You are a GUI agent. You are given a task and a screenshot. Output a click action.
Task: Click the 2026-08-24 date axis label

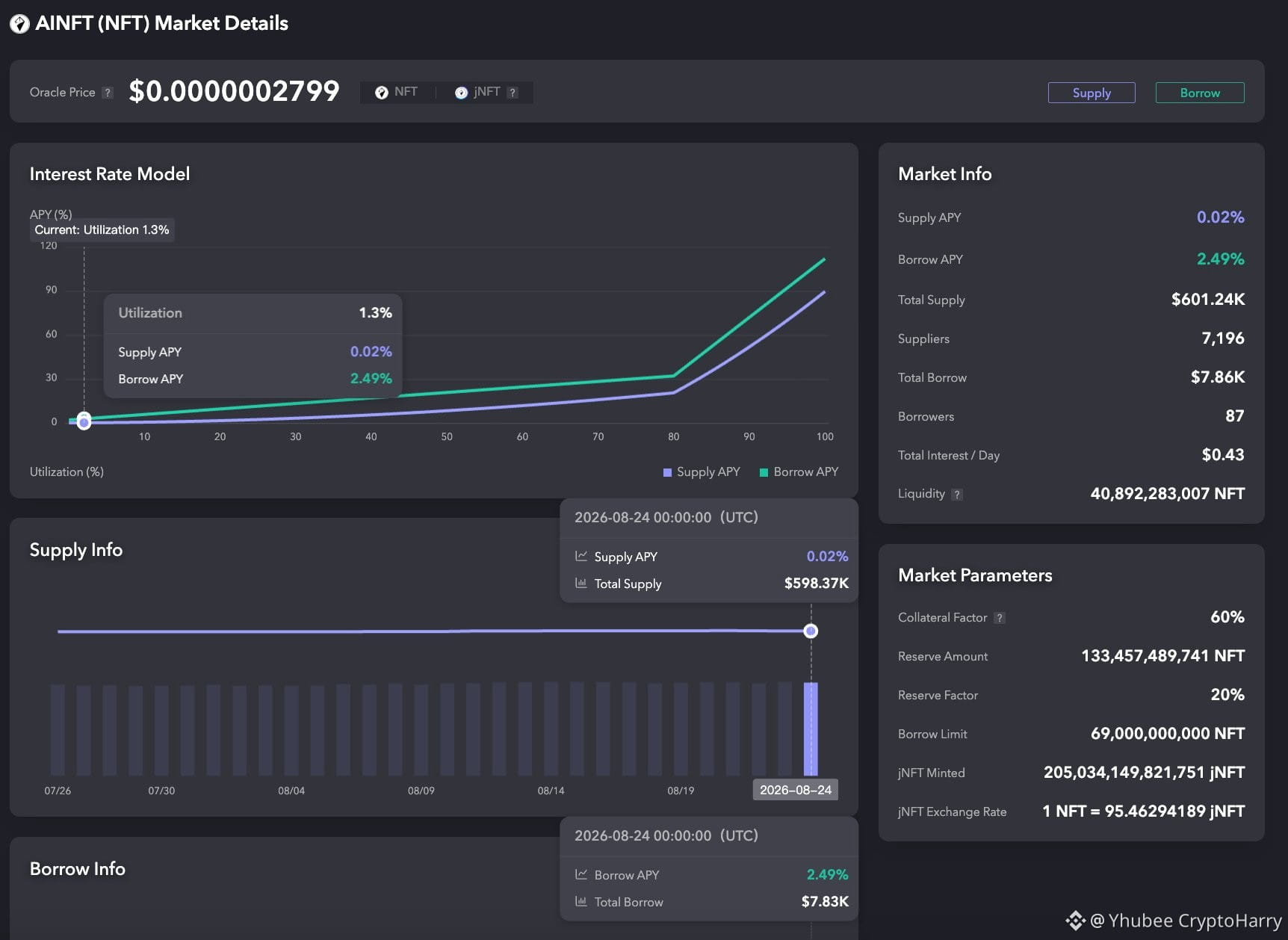795,790
